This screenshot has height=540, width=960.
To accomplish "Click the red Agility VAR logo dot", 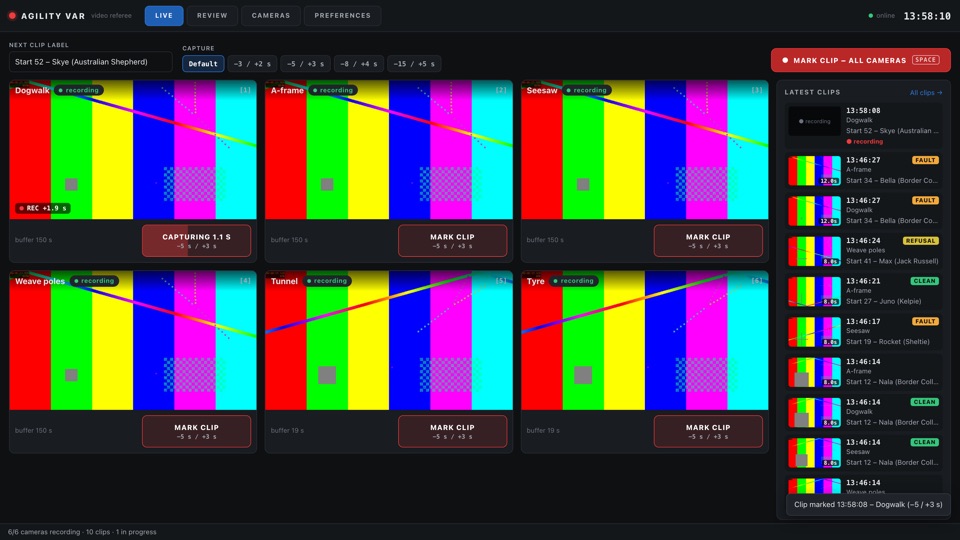I will [x=12, y=15].
